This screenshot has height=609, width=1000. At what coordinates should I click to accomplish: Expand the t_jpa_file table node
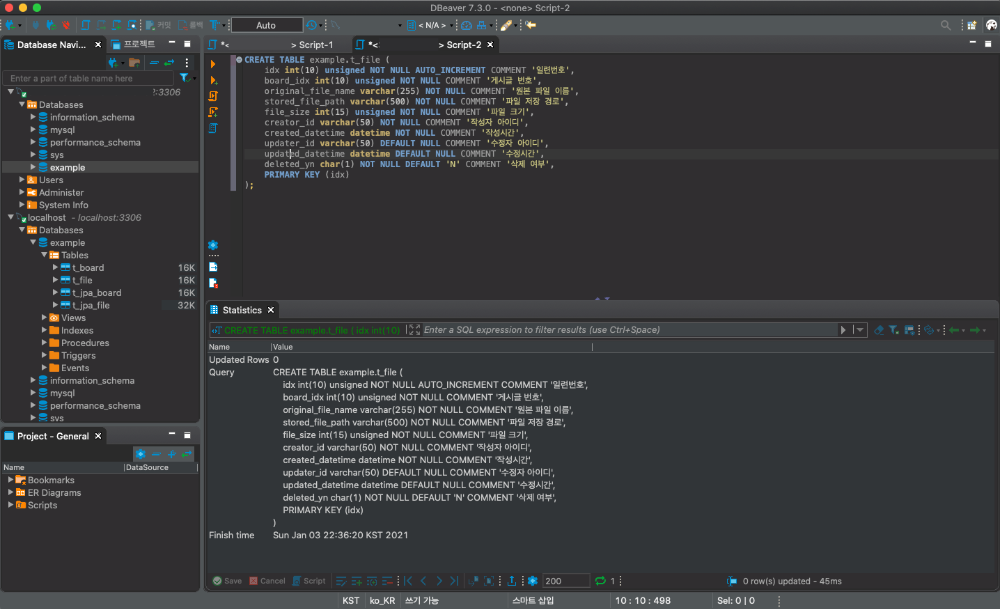point(55,305)
